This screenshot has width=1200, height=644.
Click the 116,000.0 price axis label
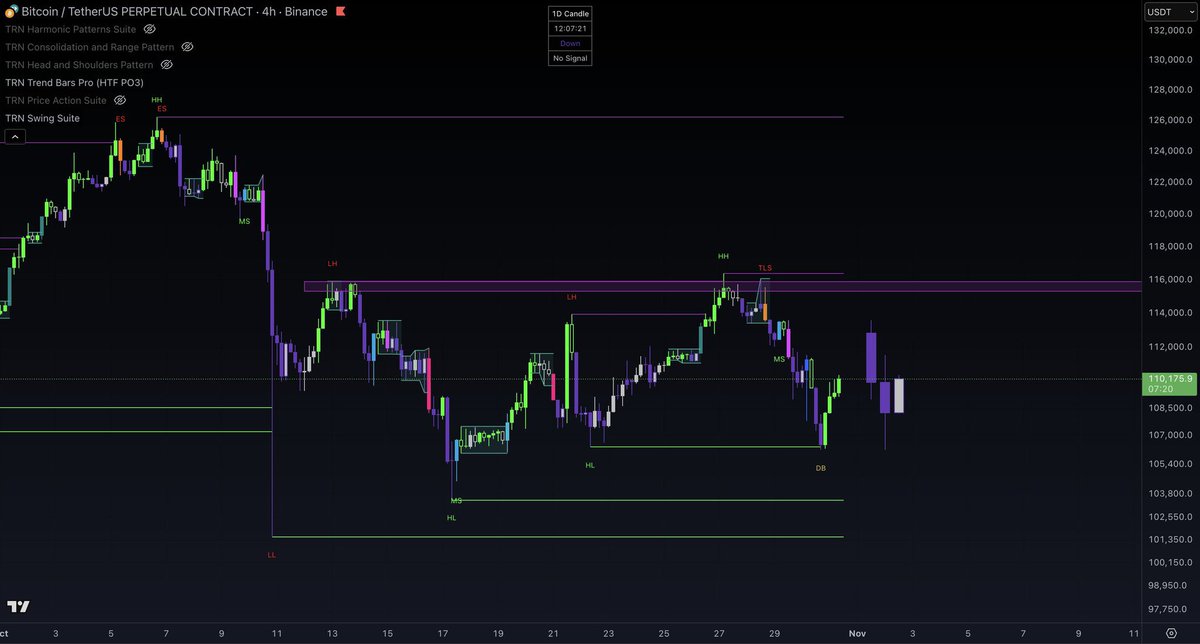[1169, 280]
